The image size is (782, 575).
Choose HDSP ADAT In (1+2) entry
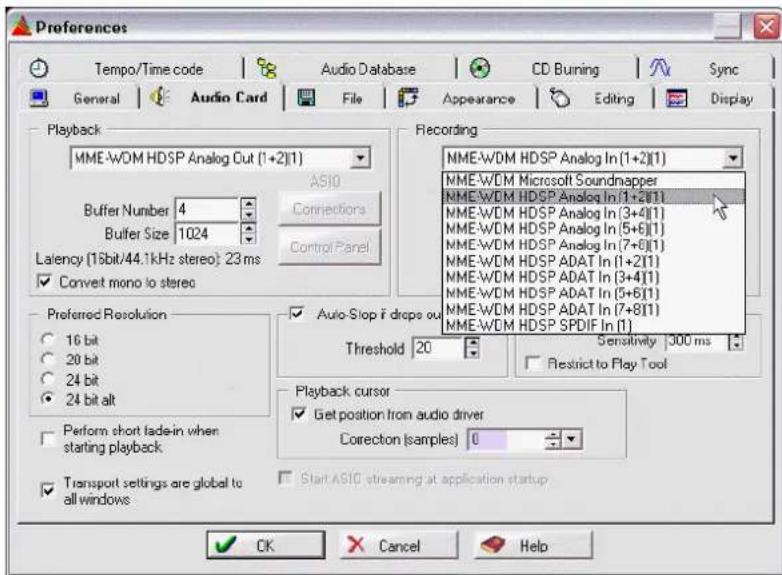pyautogui.click(x=593, y=261)
